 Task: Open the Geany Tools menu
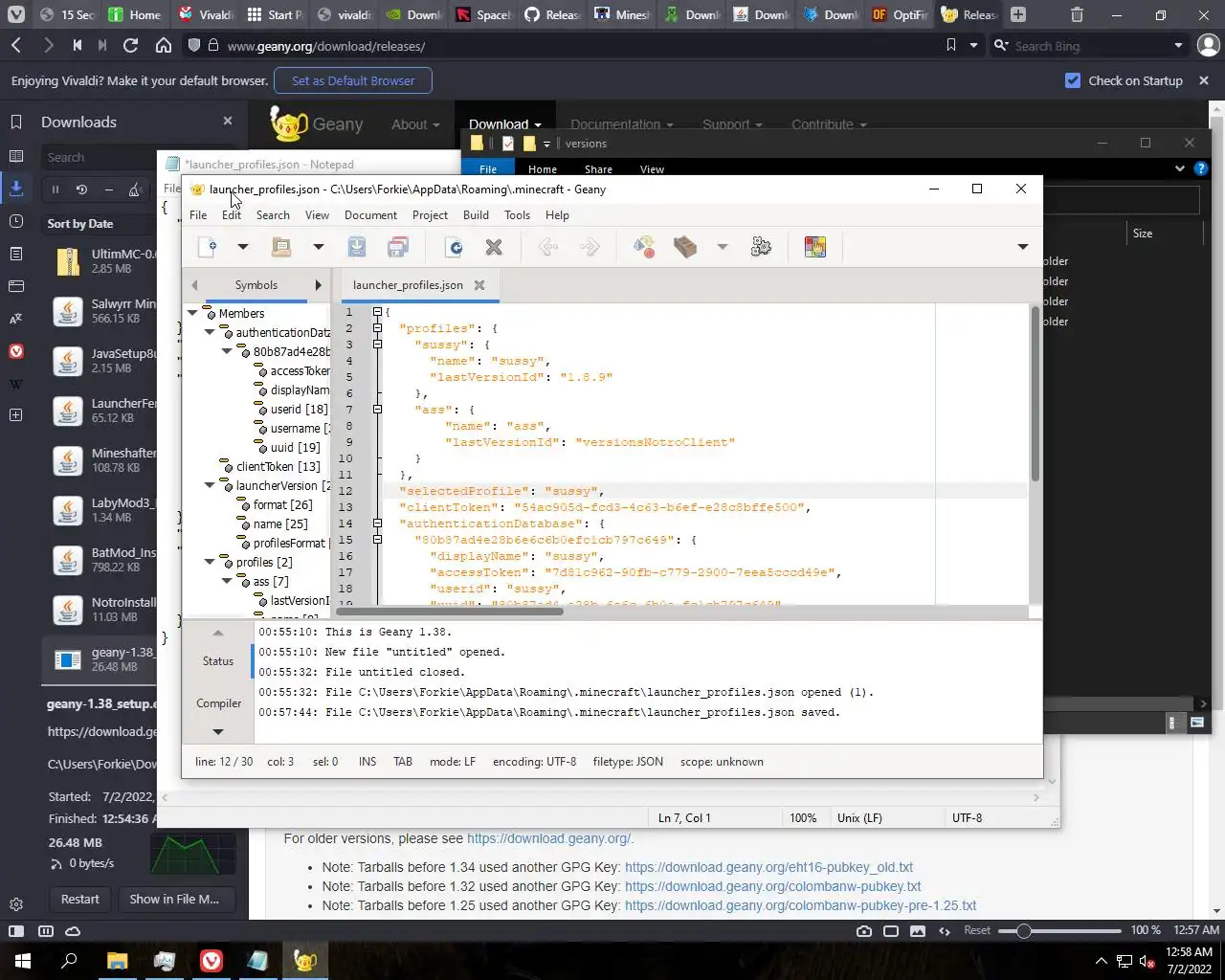pyautogui.click(x=517, y=215)
